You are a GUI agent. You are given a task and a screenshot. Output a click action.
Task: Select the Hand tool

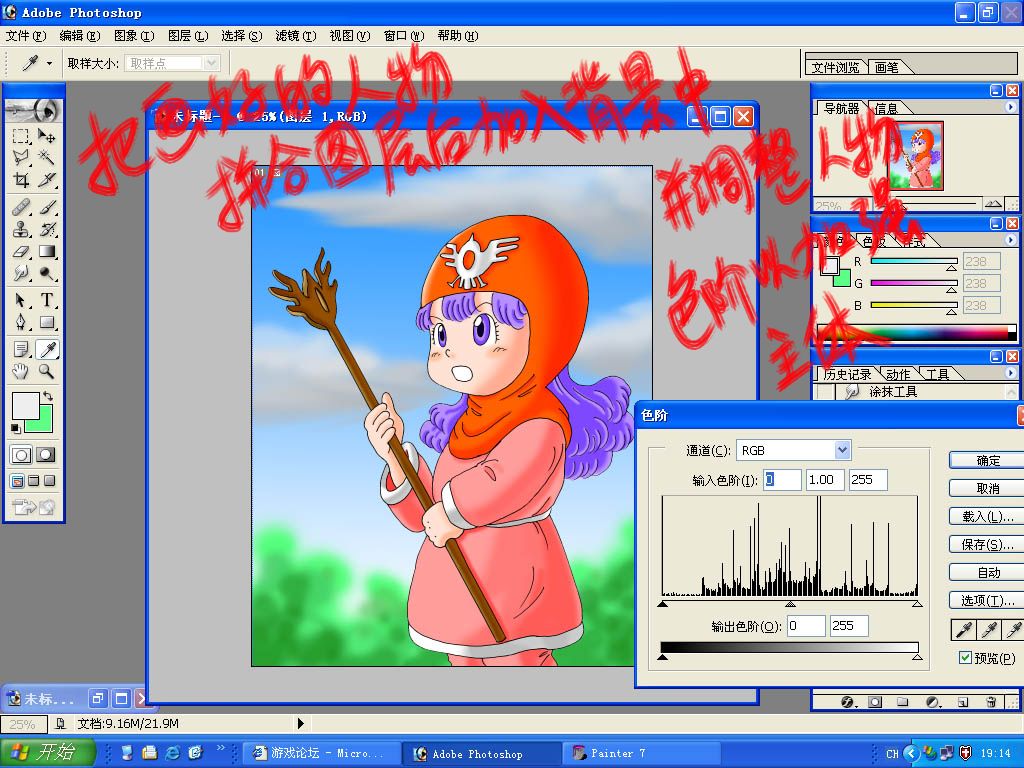click(x=21, y=372)
